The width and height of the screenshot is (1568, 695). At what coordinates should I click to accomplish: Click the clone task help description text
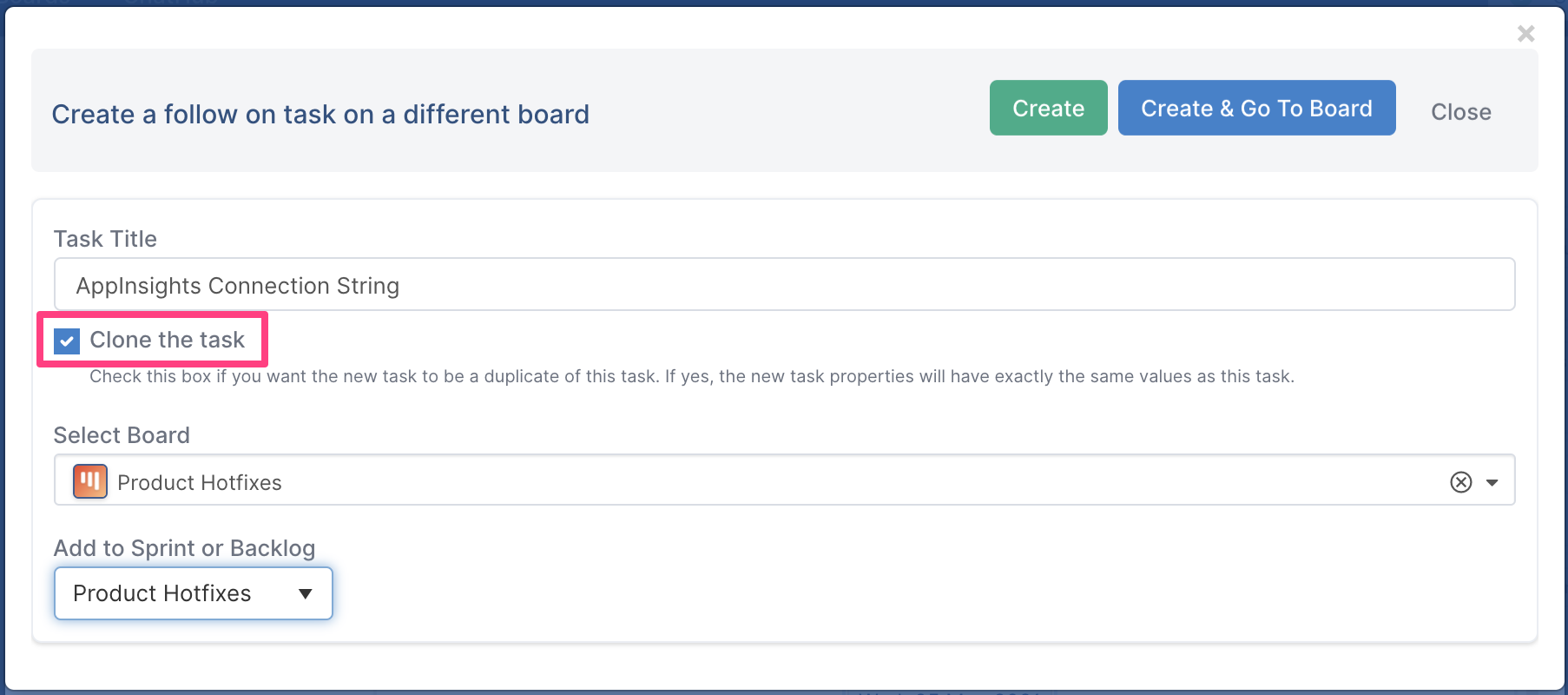point(692,376)
